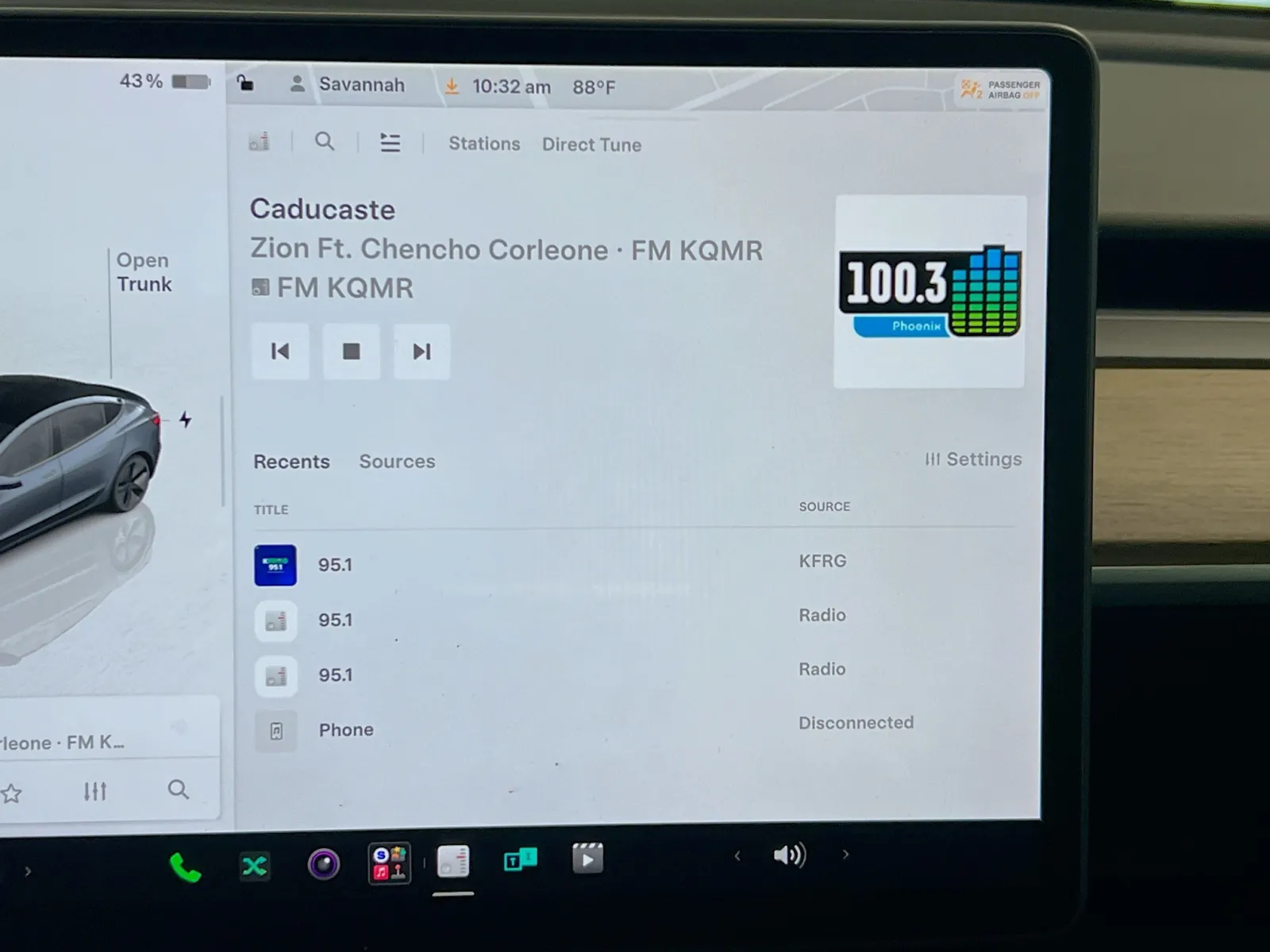The image size is (1270, 952).
Task: Open the Savannah driver profile
Action: pos(347,84)
